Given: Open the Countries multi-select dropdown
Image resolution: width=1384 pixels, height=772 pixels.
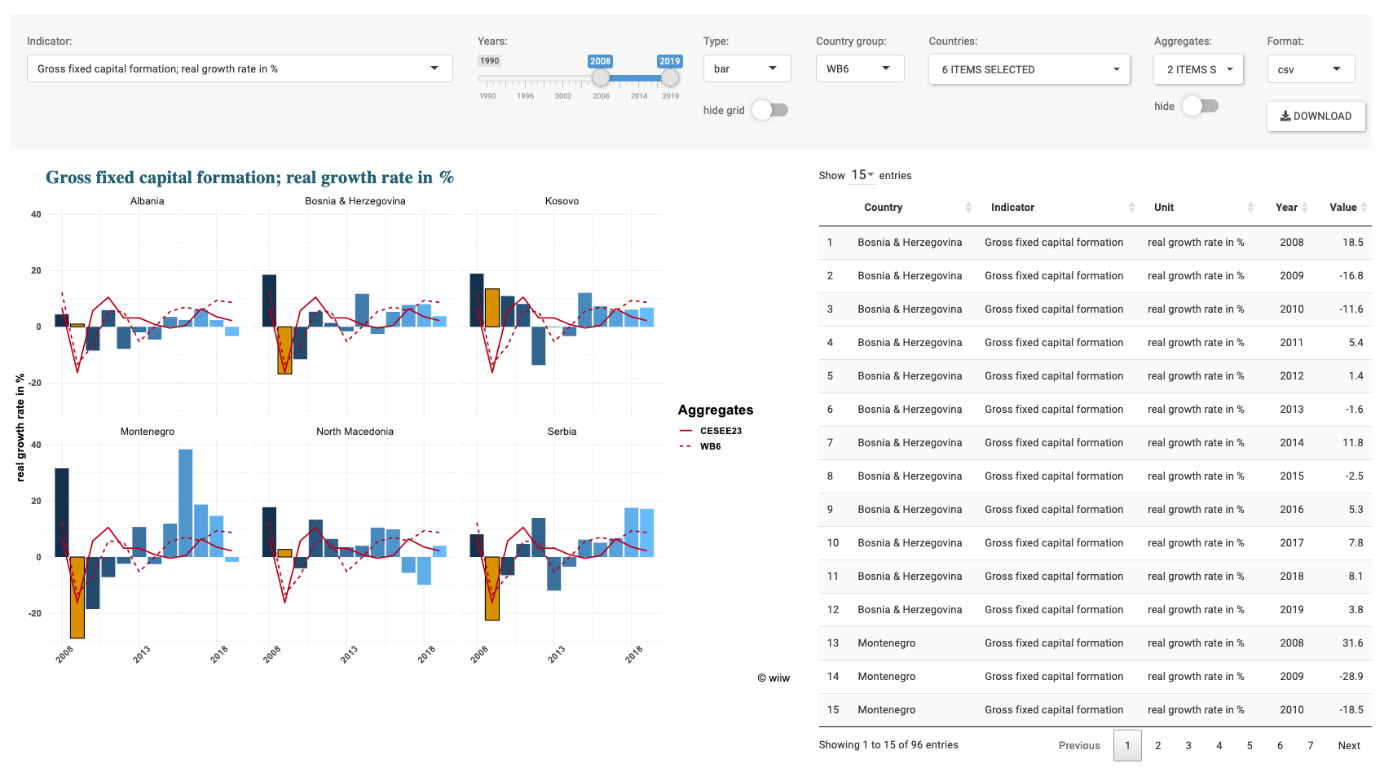Looking at the screenshot, I should click(1028, 70).
